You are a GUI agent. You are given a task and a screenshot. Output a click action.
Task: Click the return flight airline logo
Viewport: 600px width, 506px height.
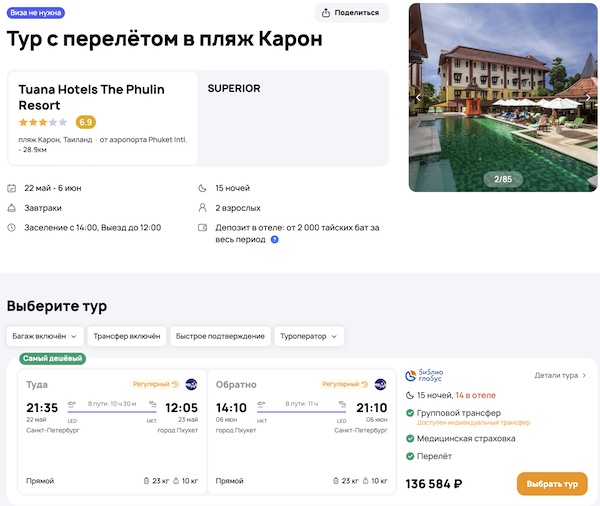click(380, 384)
